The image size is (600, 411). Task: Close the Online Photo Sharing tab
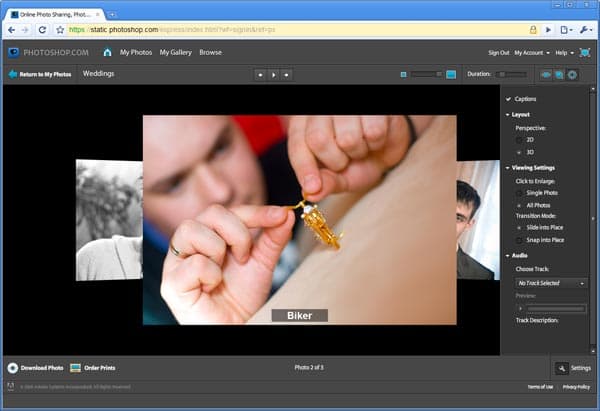(98, 15)
